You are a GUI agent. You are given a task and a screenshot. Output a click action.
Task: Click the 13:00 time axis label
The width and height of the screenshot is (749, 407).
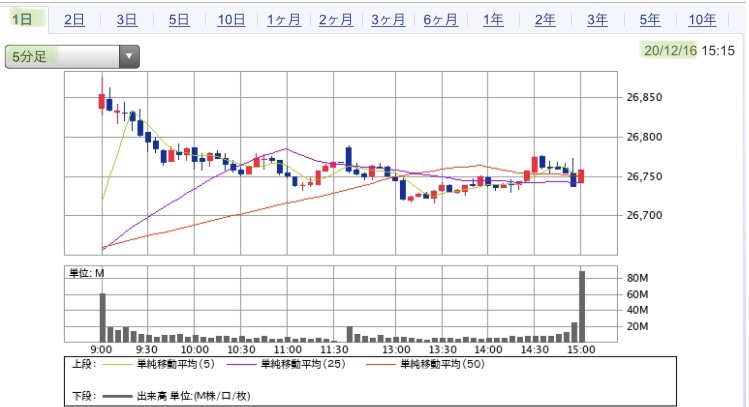coord(396,350)
